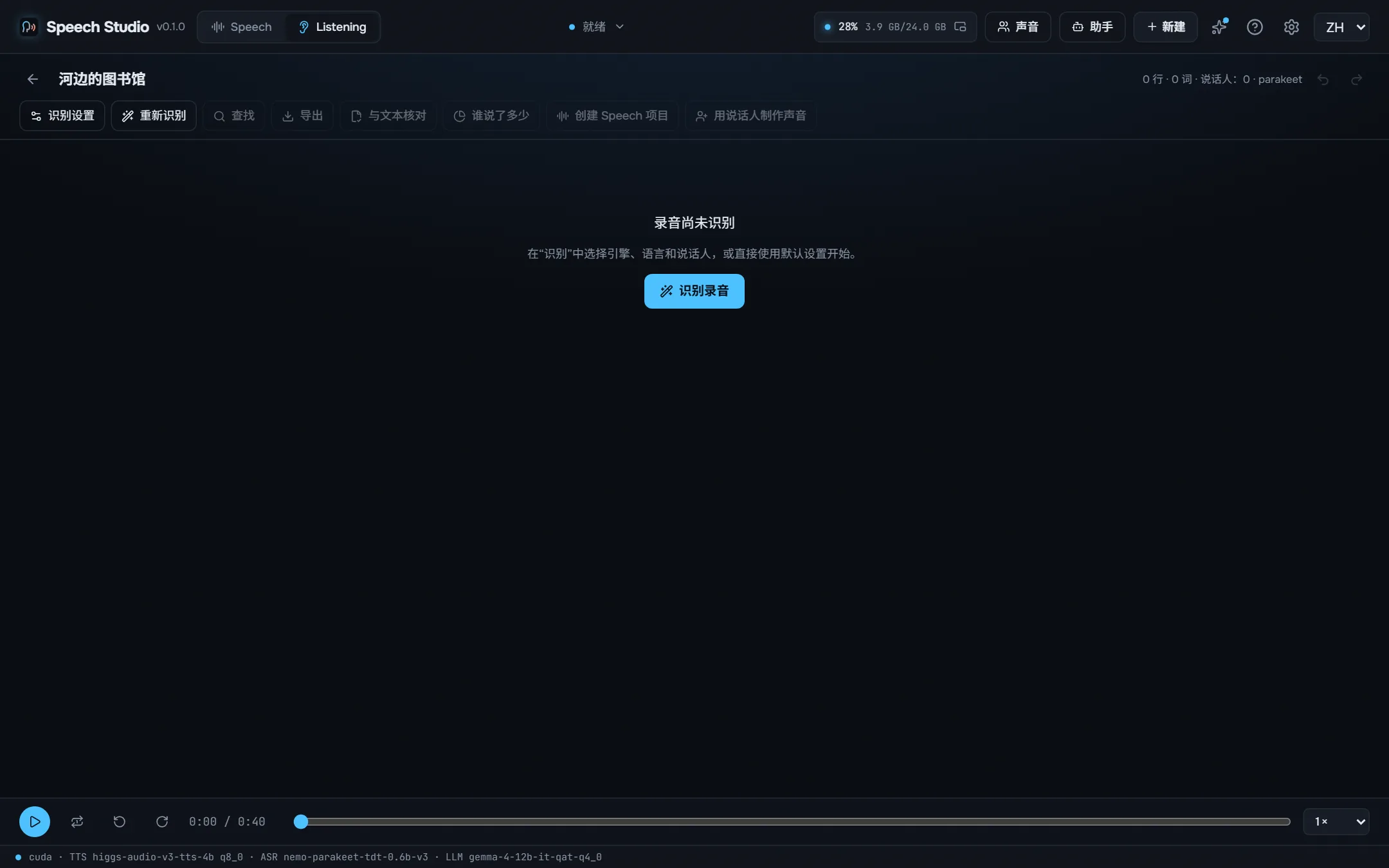Click the Speech Studio logo icon
The width and height of the screenshot is (1389, 868).
point(28,27)
